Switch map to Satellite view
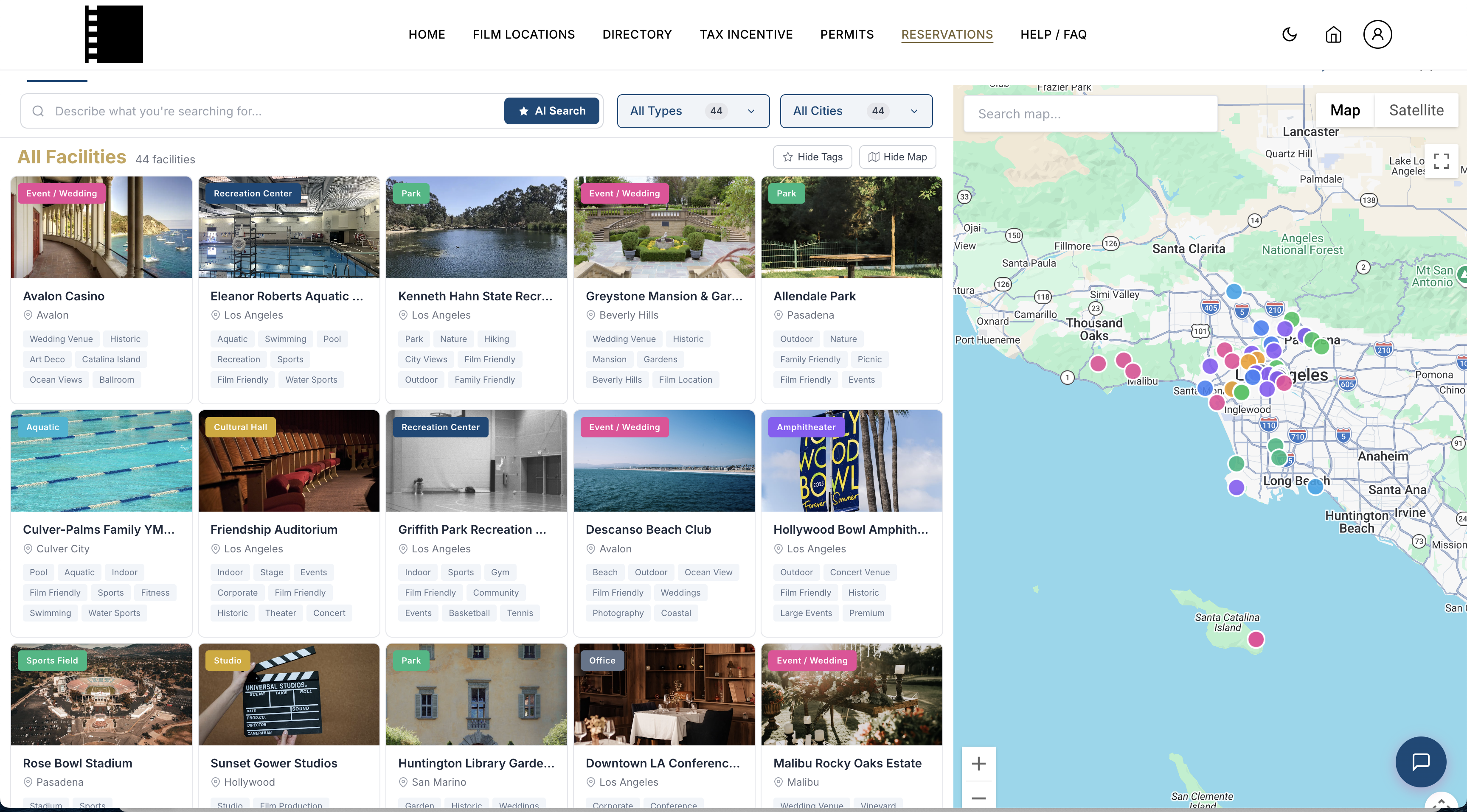 click(1416, 110)
